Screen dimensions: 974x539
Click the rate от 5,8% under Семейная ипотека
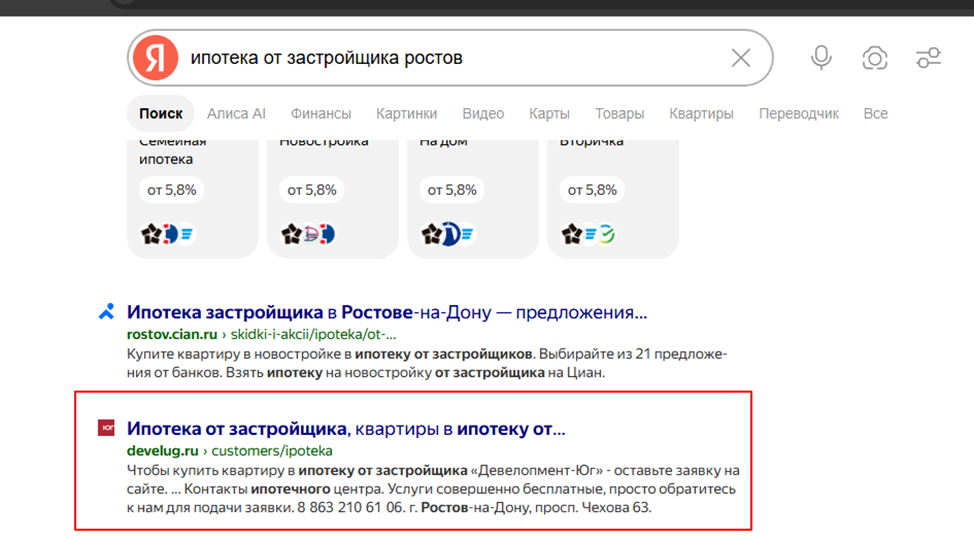point(171,190)
